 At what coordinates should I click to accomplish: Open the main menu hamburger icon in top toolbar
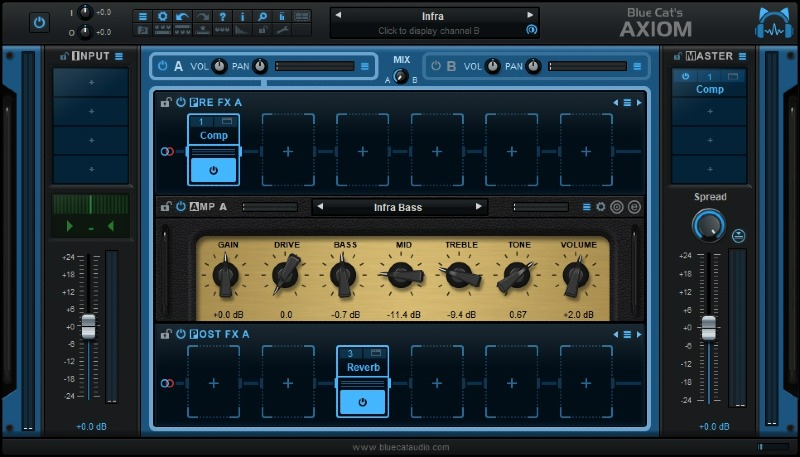pyautogui.click(x=143, y=16)
